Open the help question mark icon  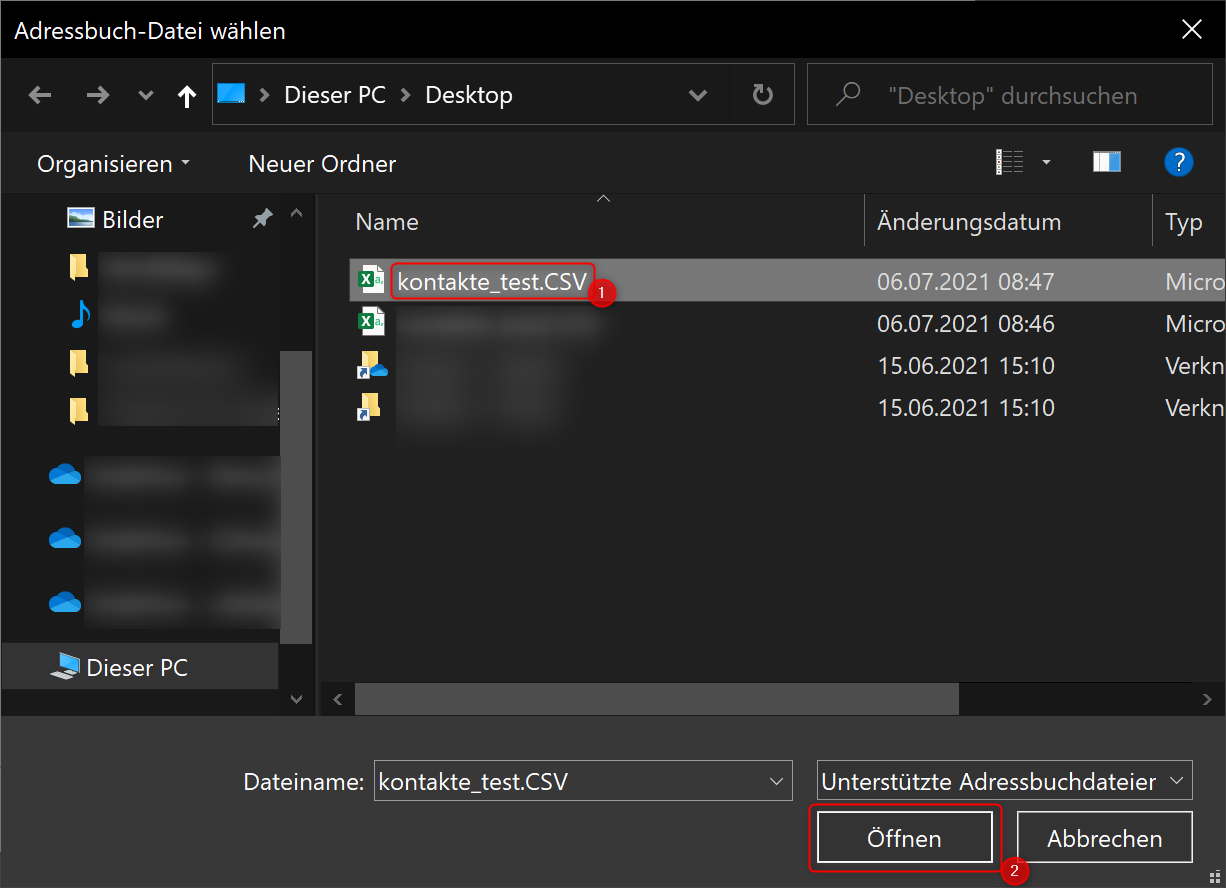1179,162
